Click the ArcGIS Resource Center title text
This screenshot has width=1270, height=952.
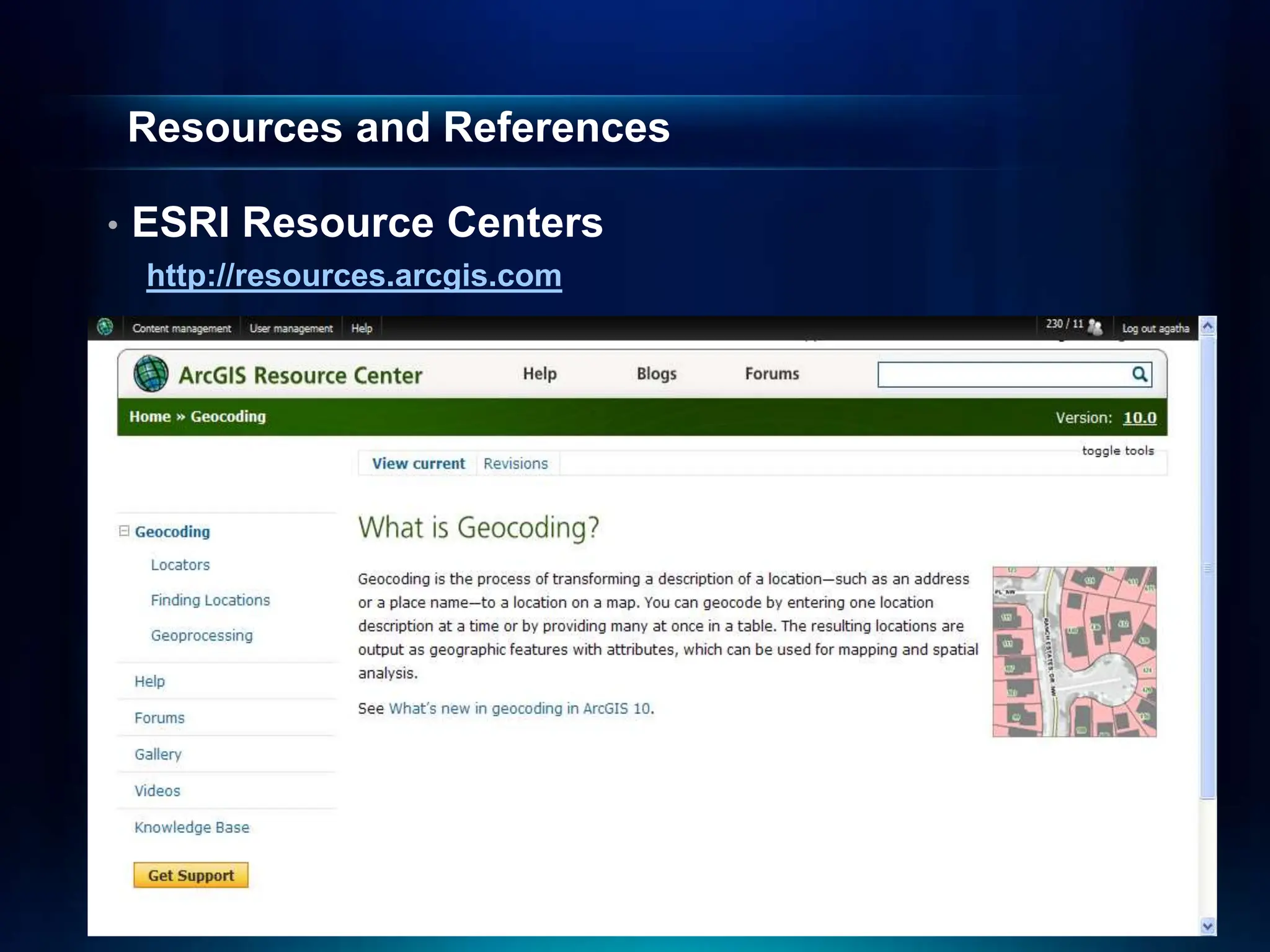point(300,376)
